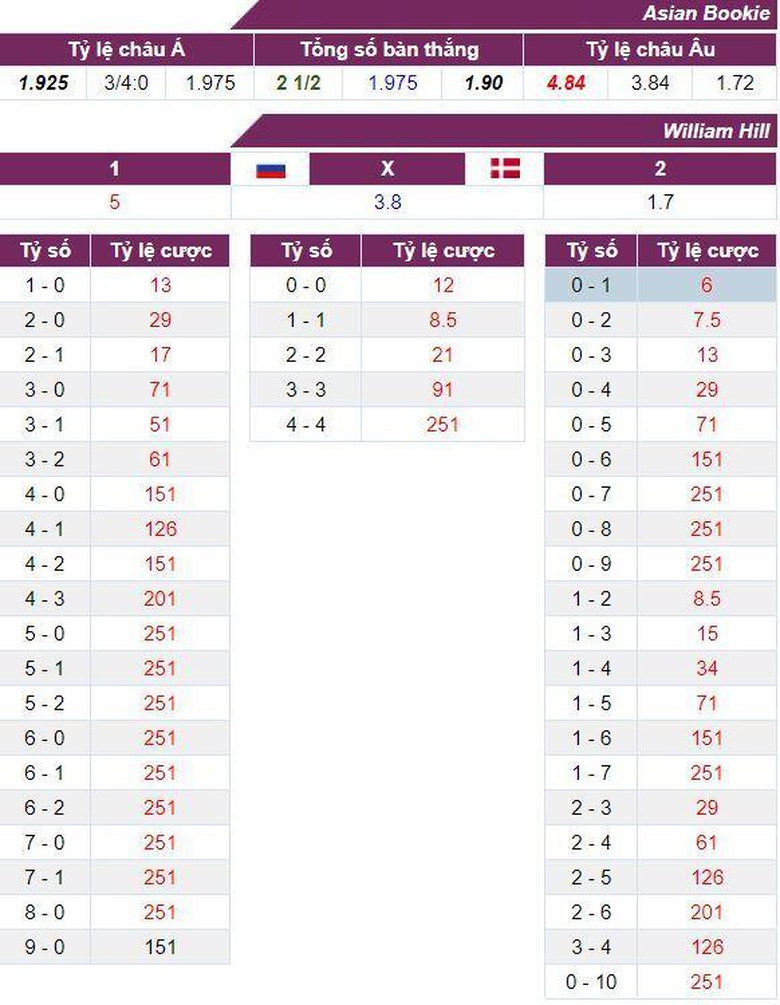Click the 3/4:0 Asian handicap value

(126, 83)
